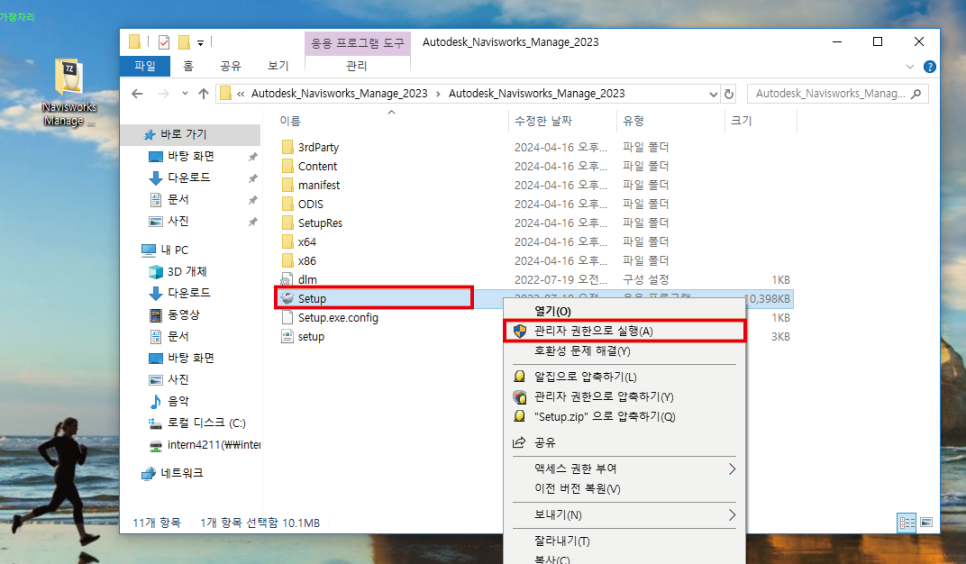
Task: Click the search magnifier icon
Action: (916, 94)
